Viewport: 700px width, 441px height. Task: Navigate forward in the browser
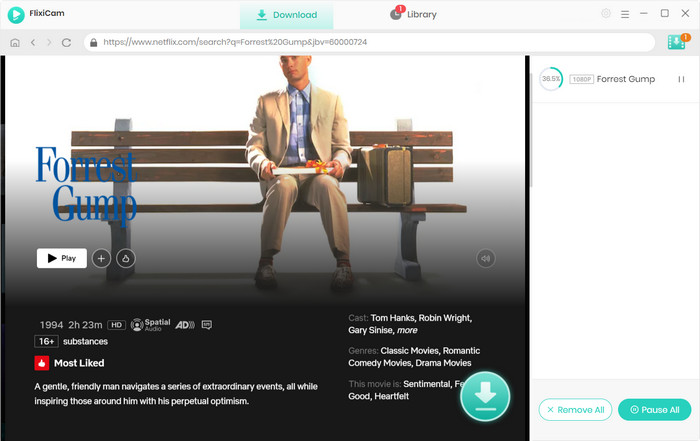[x=49, y=42]
